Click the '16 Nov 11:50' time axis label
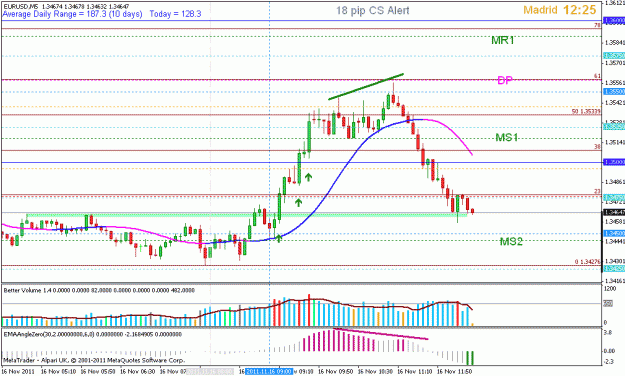This screenshot has height=376, width=625. [x=454, y=372]
